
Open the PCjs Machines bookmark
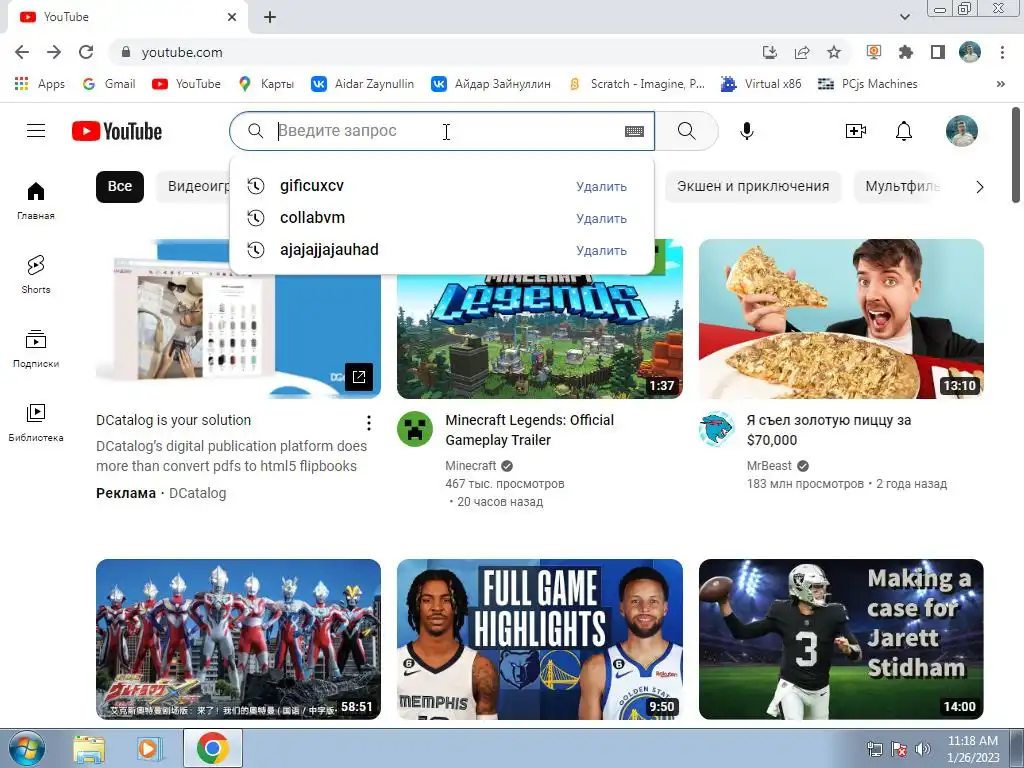click(x=868, y=84)
